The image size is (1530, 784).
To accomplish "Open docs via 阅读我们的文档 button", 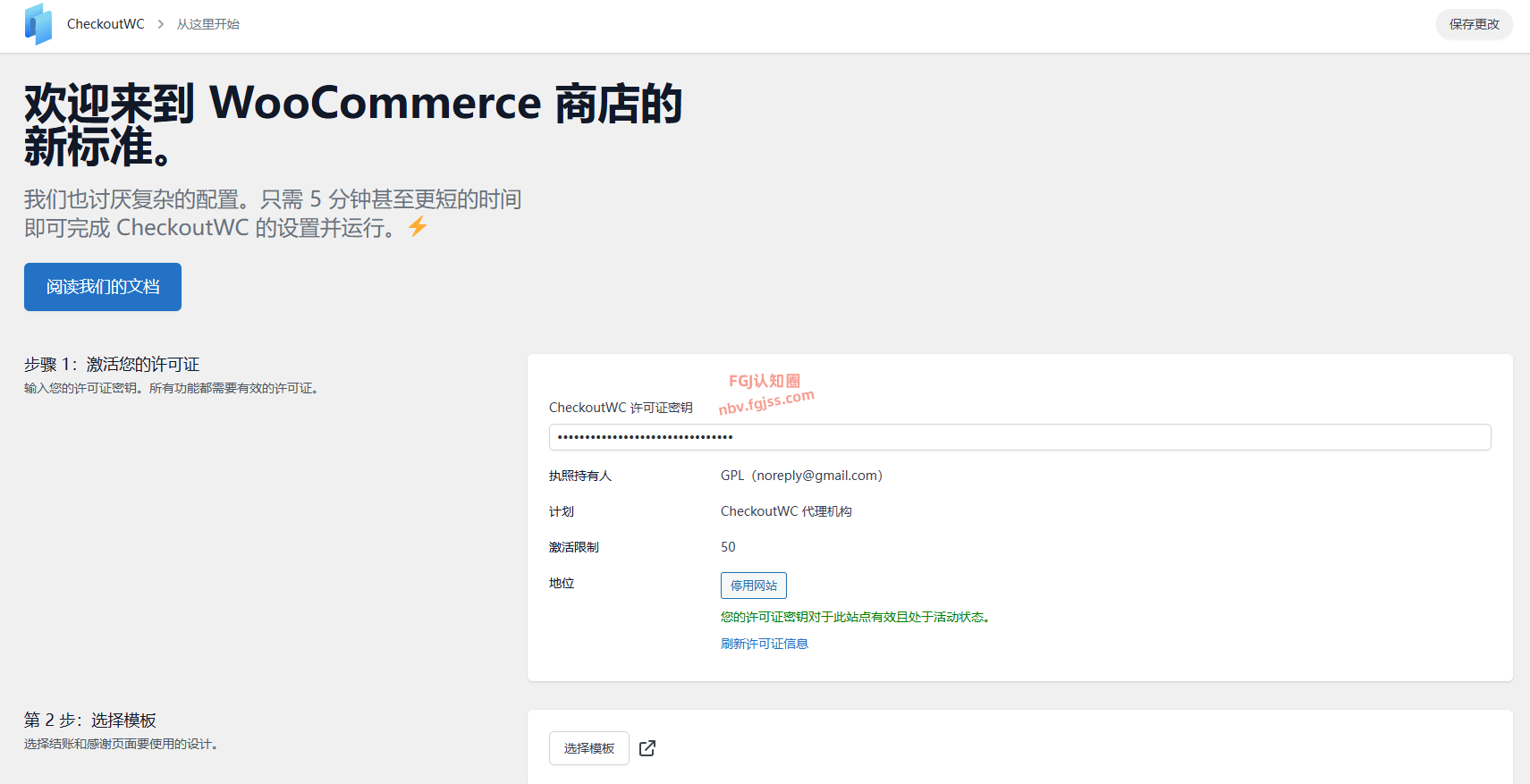I will [x=103, y=287].
